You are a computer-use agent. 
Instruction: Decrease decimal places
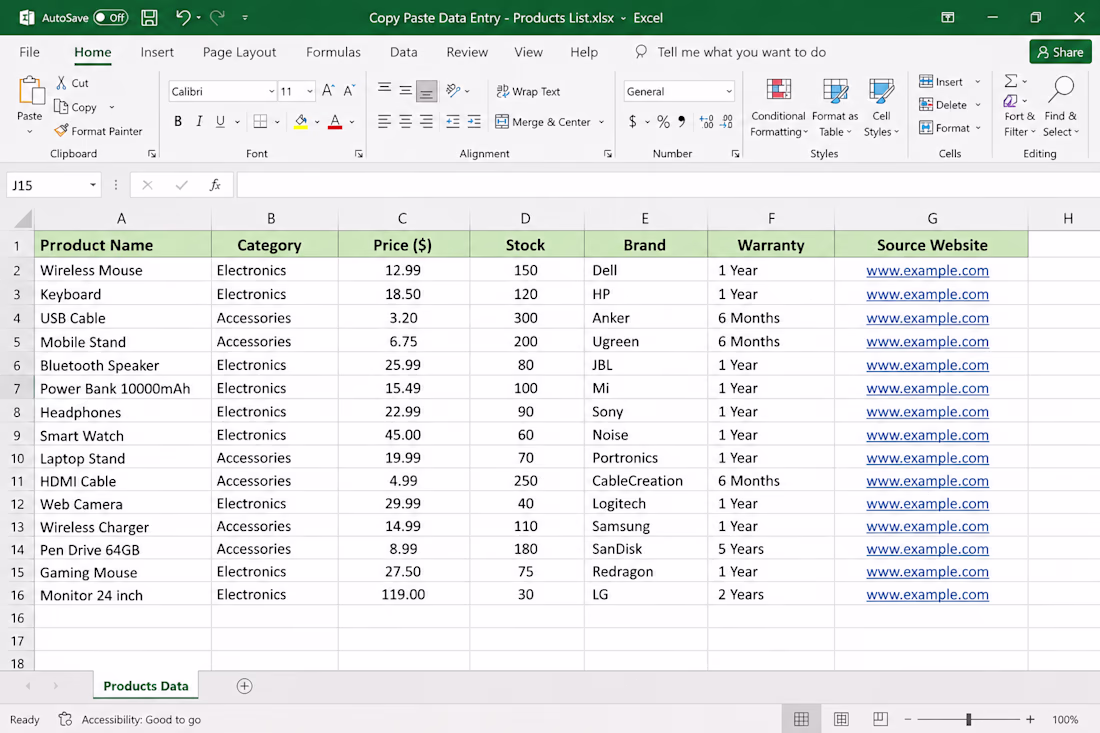(x=727, y=122)
